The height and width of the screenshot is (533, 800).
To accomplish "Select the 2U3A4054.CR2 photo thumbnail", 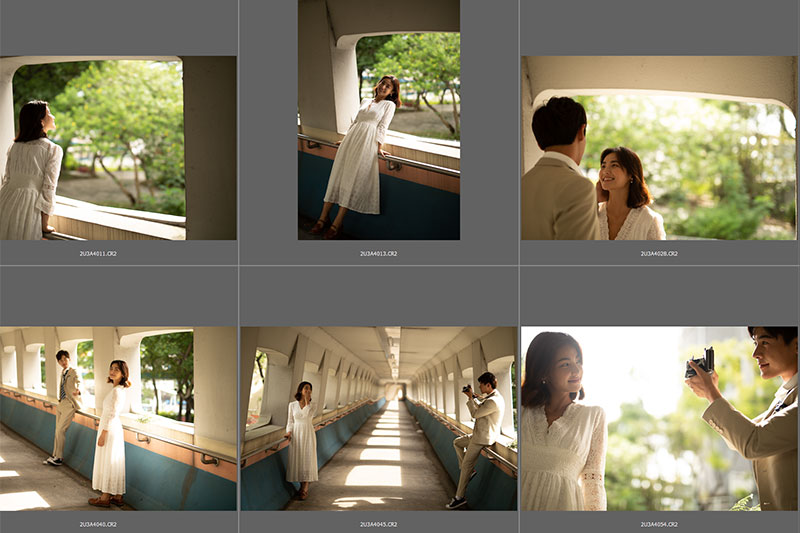I will (659, 418).
